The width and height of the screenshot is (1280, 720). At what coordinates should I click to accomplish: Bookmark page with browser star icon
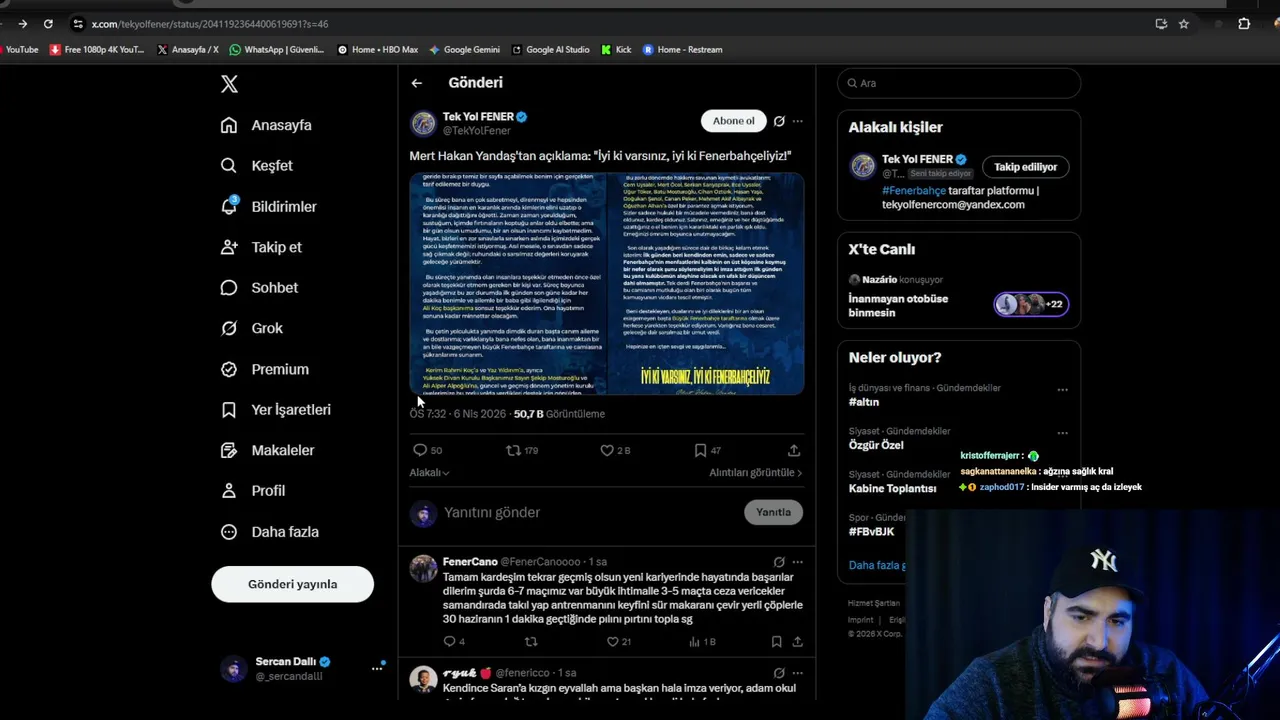pos(1184,24)
